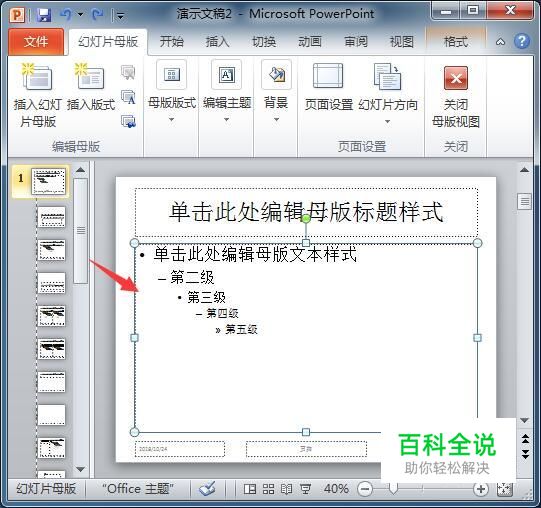Open the PowerPoint Help question mark icon
This screenshot has width=541, height=508.
click(522, 41)
